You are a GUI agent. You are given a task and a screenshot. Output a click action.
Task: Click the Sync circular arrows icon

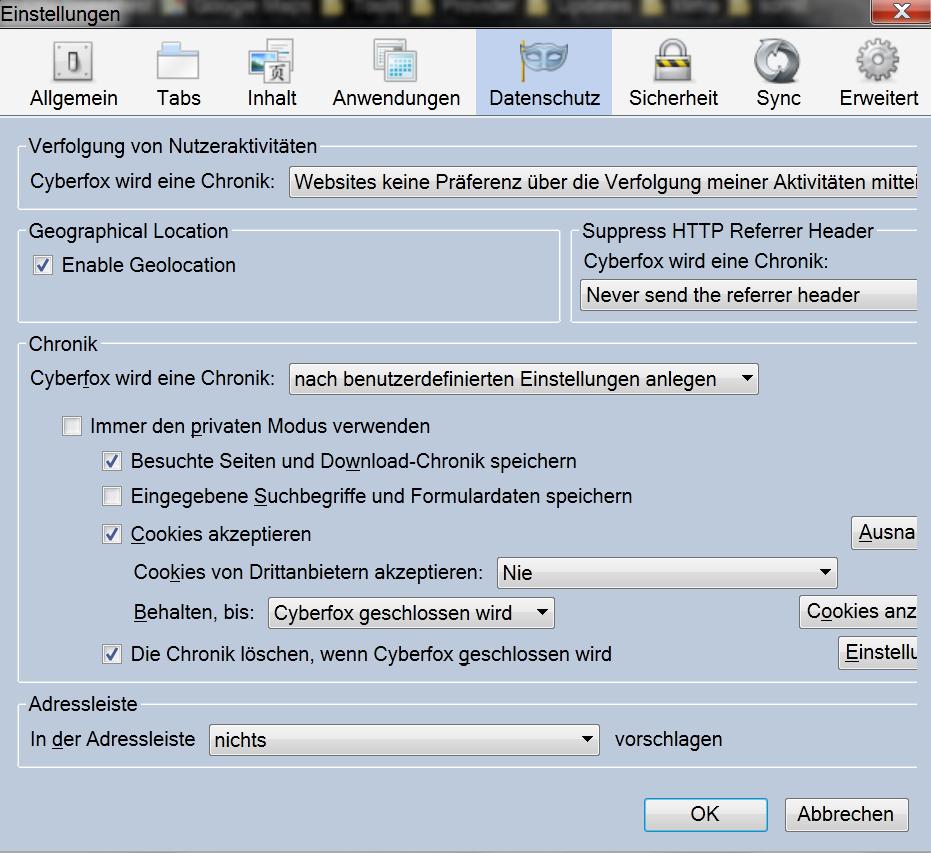pyautogui.click(x=777, y=61)
